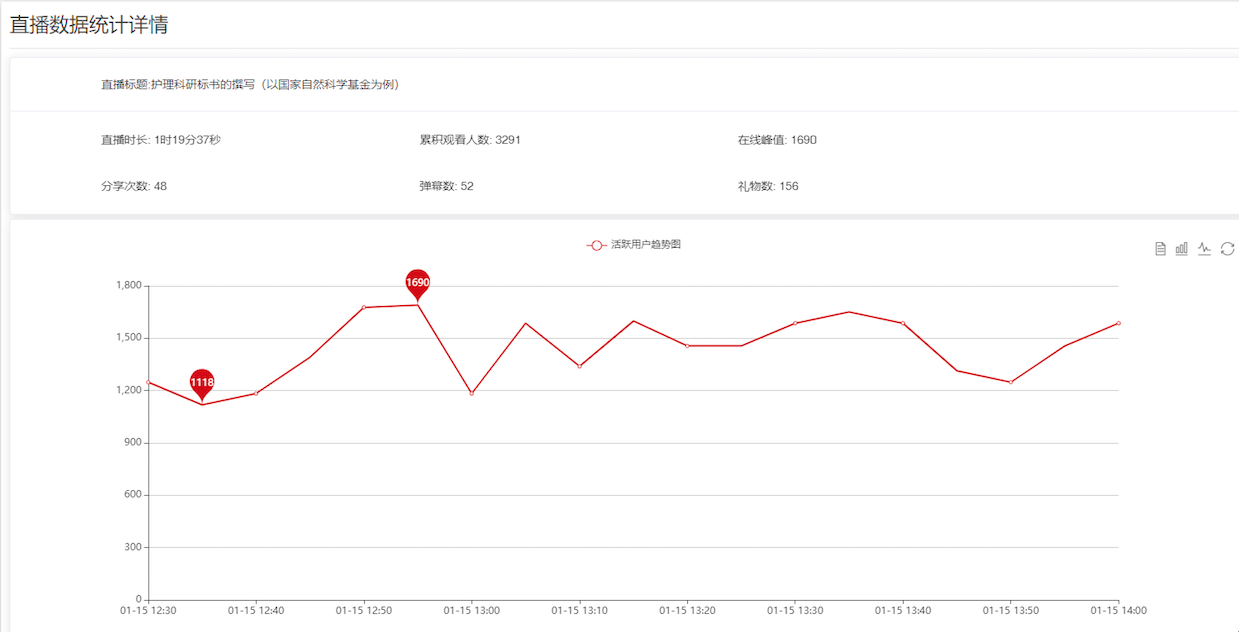The height and width of the screenshot is (632, 1239).
Task: Click the 在线峰值: 1690 statistic
Action: (777, 140)
